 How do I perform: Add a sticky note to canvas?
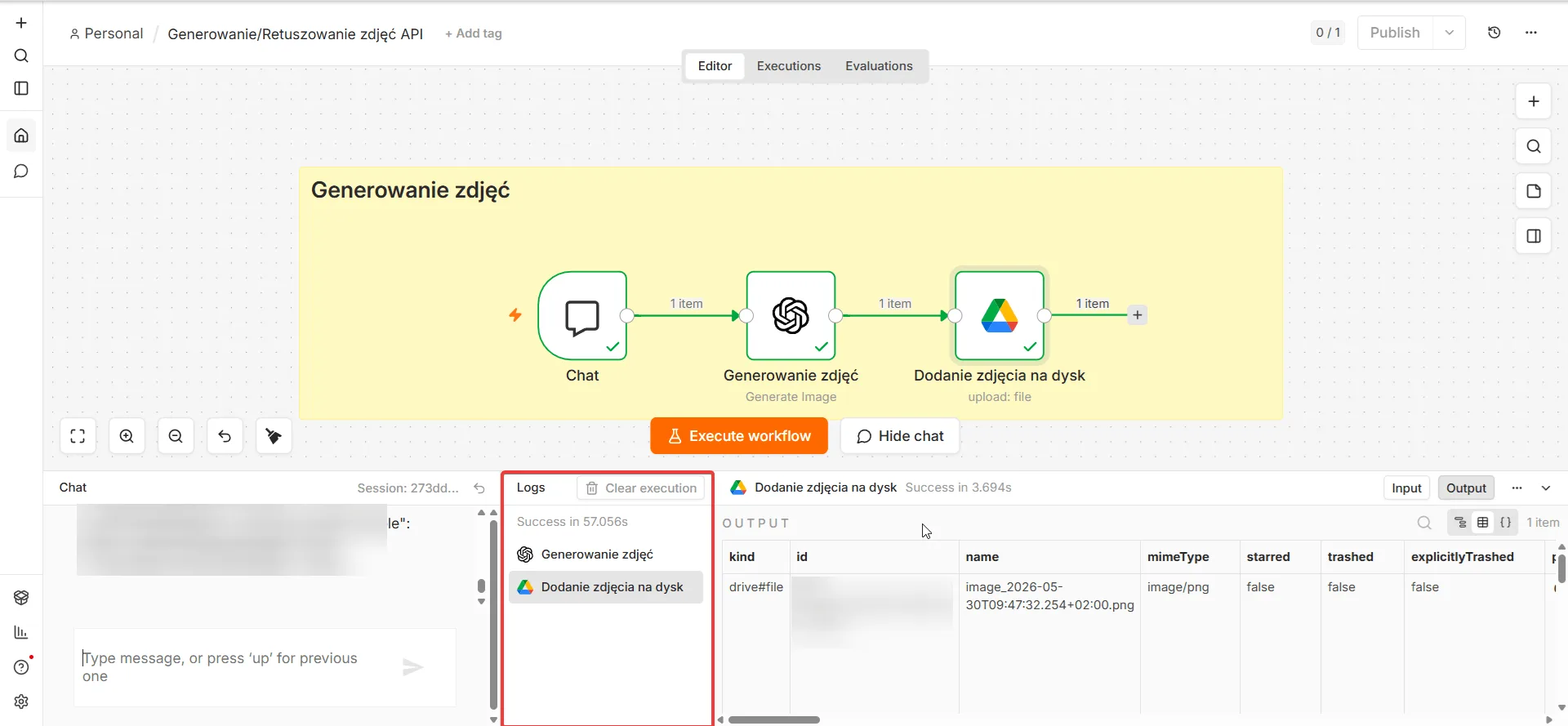click(1534, 191)
